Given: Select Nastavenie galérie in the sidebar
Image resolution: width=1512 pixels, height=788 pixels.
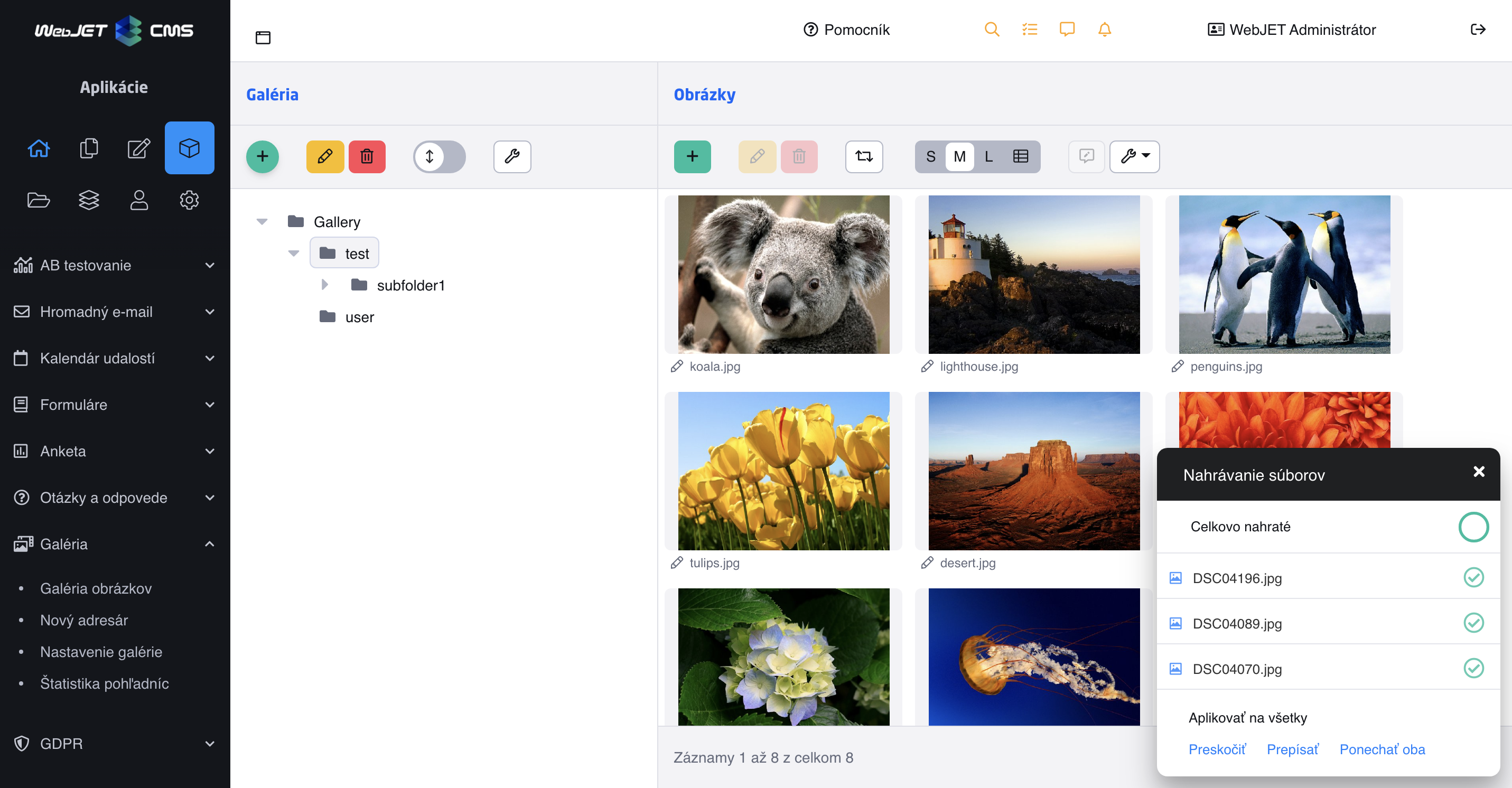Looking at the screenshot, I should (x=101, y=651).
